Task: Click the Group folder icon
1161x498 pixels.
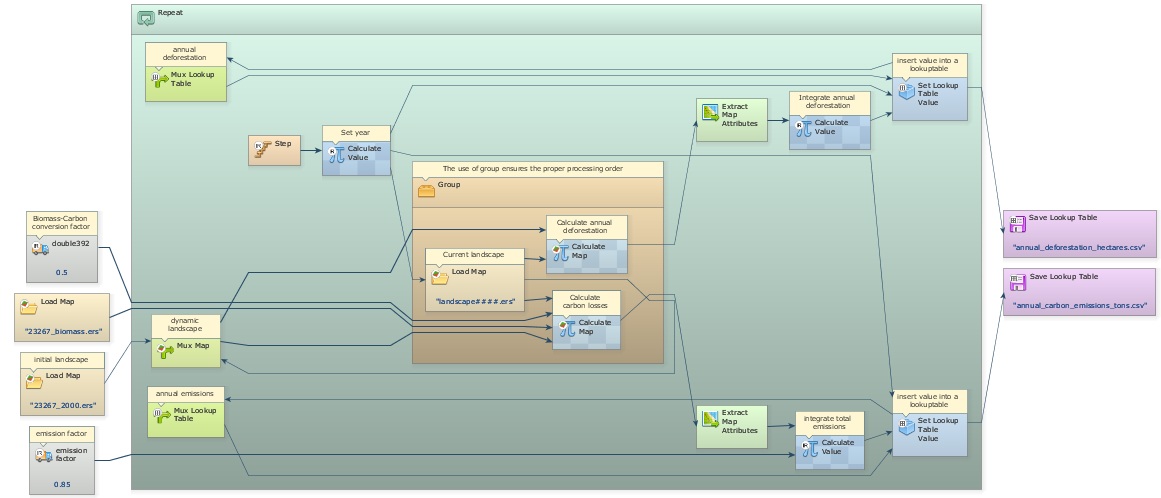Action: point(425,190)
